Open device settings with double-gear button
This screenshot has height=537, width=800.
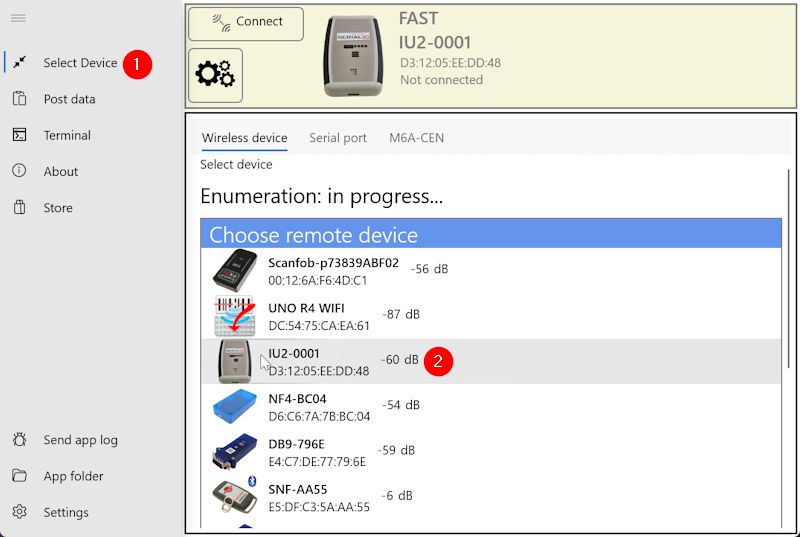pyautogui.click(x=215, y=75)
